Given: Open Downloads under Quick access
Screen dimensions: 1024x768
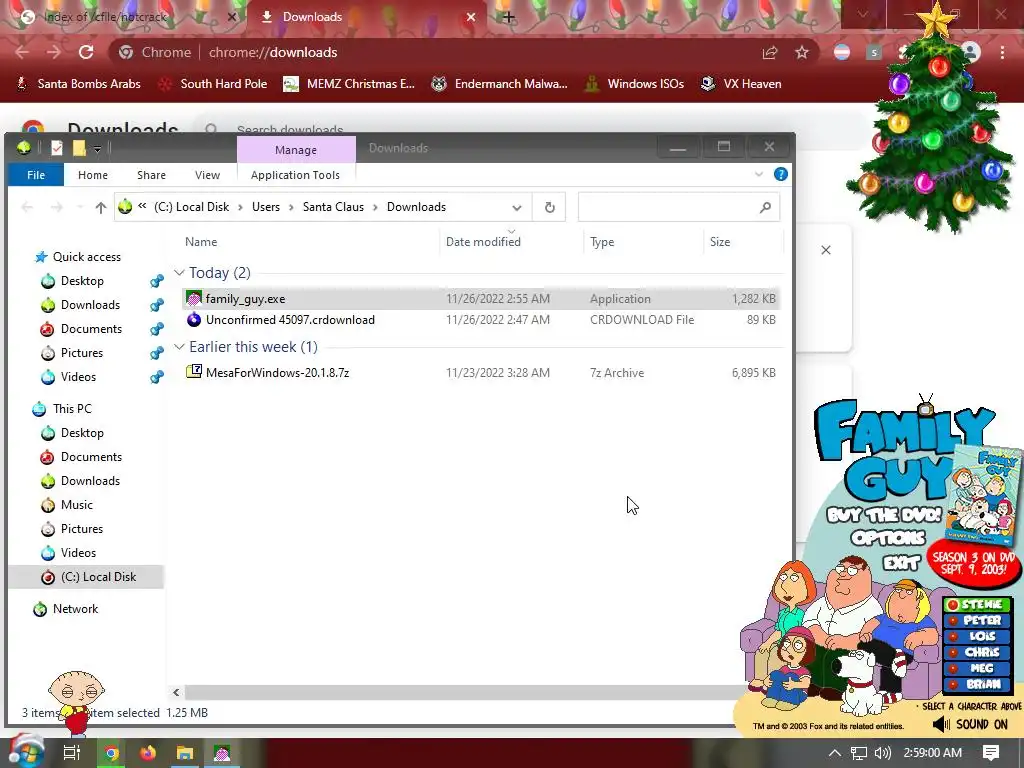Looking at the screenshot, I should coord(90,305).
